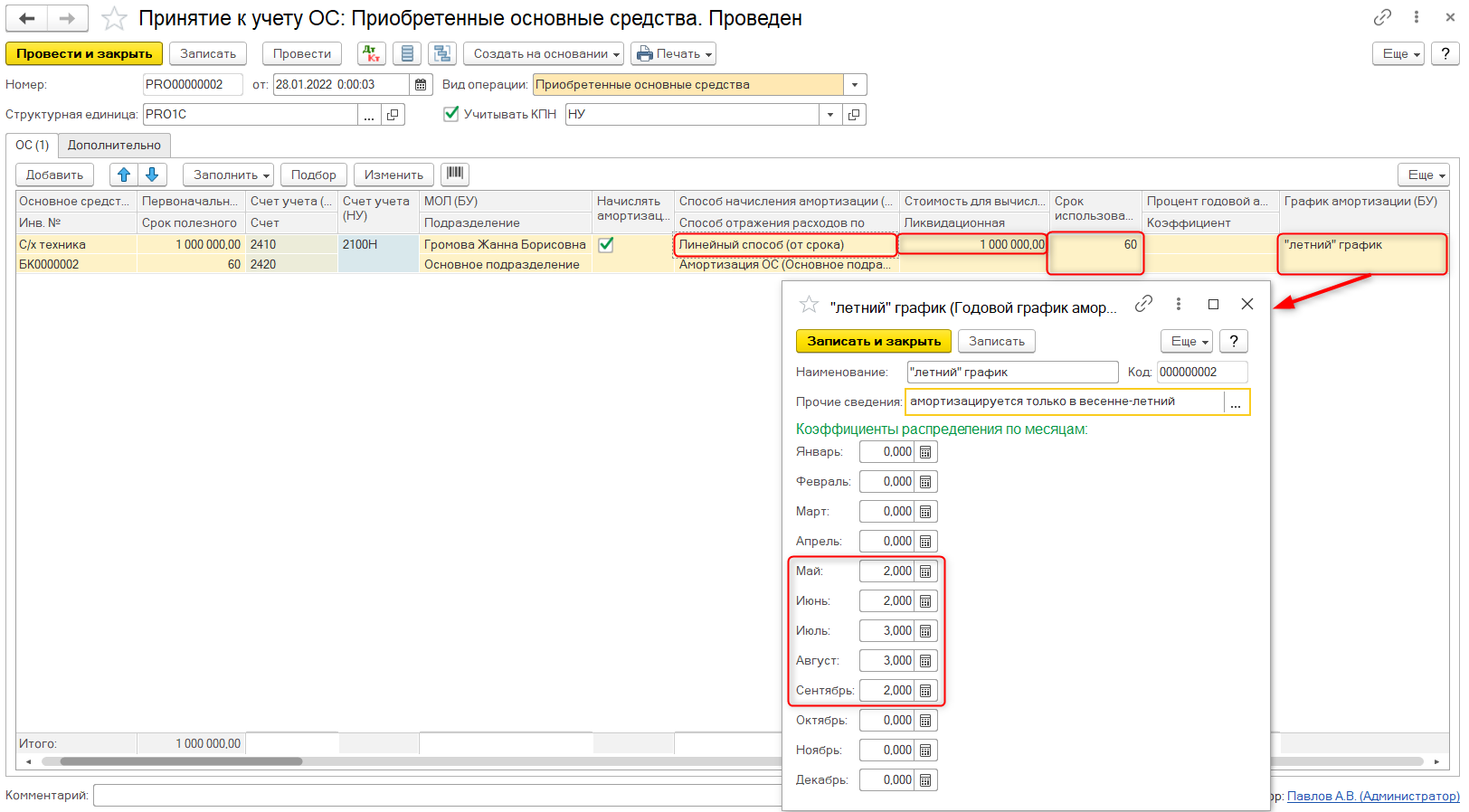Open the calendar picker next to the date

point(421,85)
